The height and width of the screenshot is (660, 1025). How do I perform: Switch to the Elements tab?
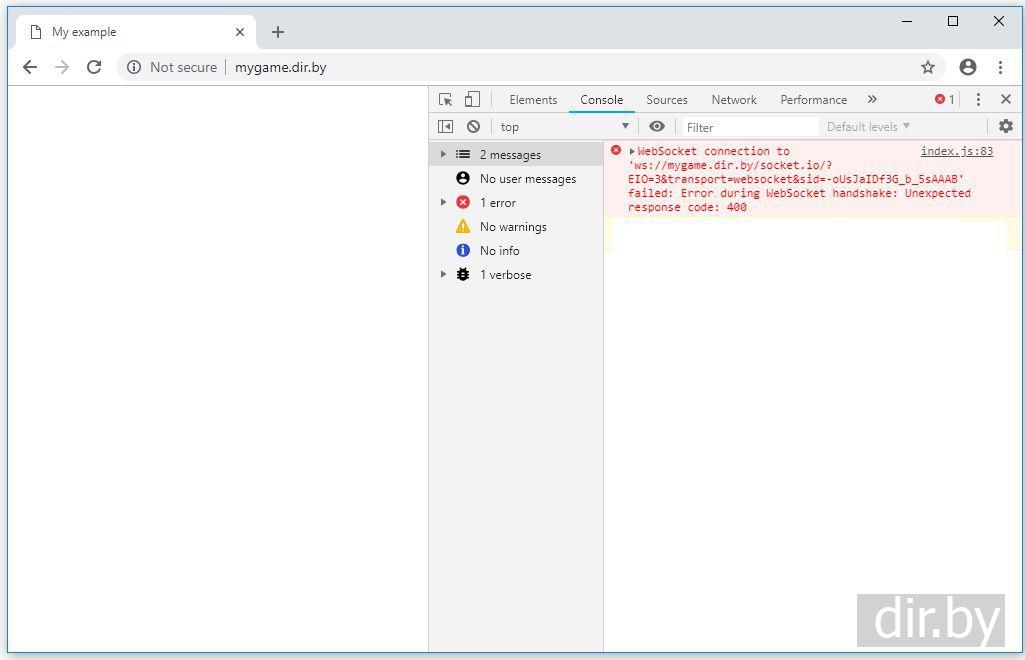tap(533, 100)
